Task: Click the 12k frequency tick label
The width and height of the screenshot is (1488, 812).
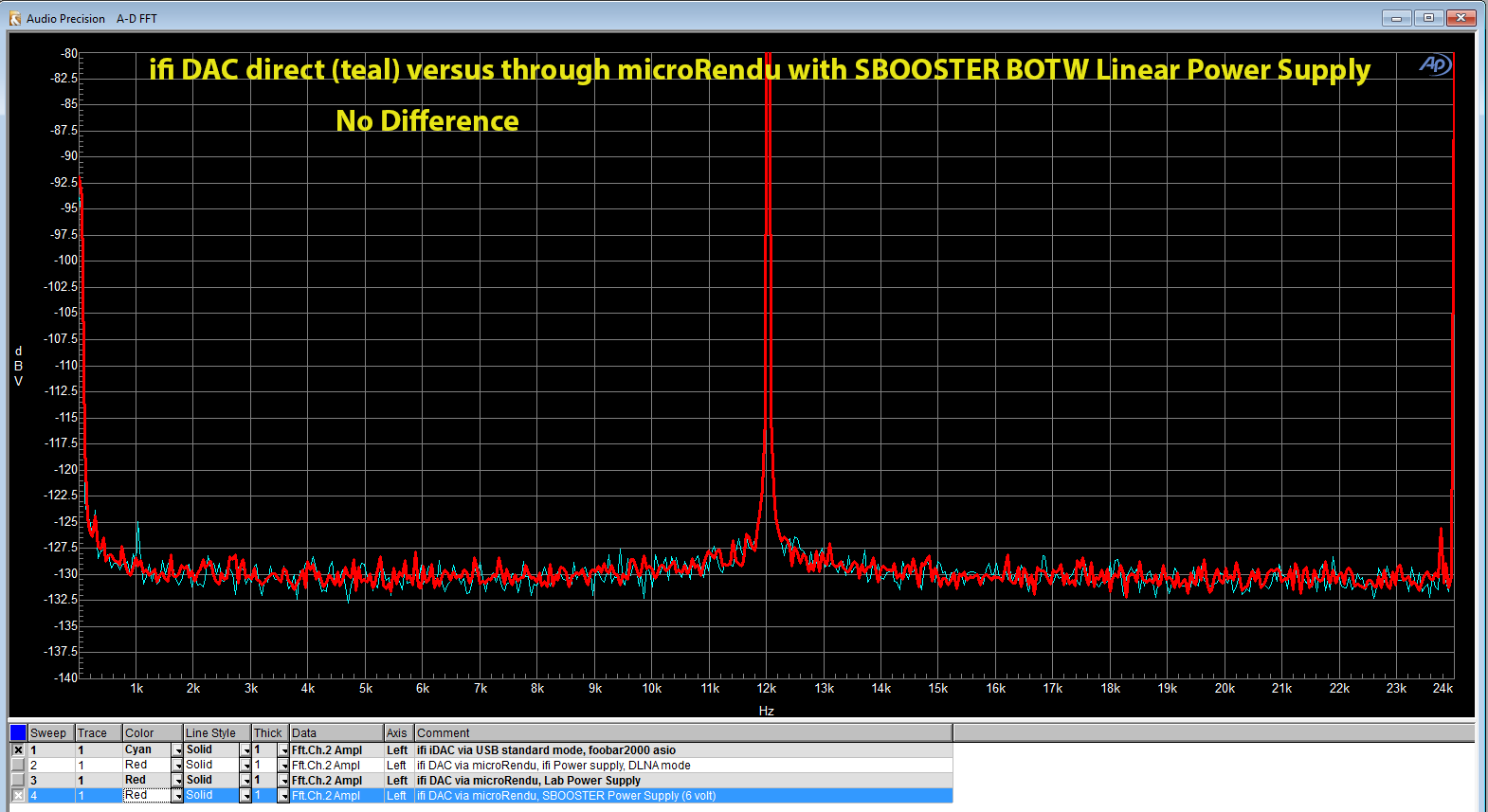Action: coord(767,688)
